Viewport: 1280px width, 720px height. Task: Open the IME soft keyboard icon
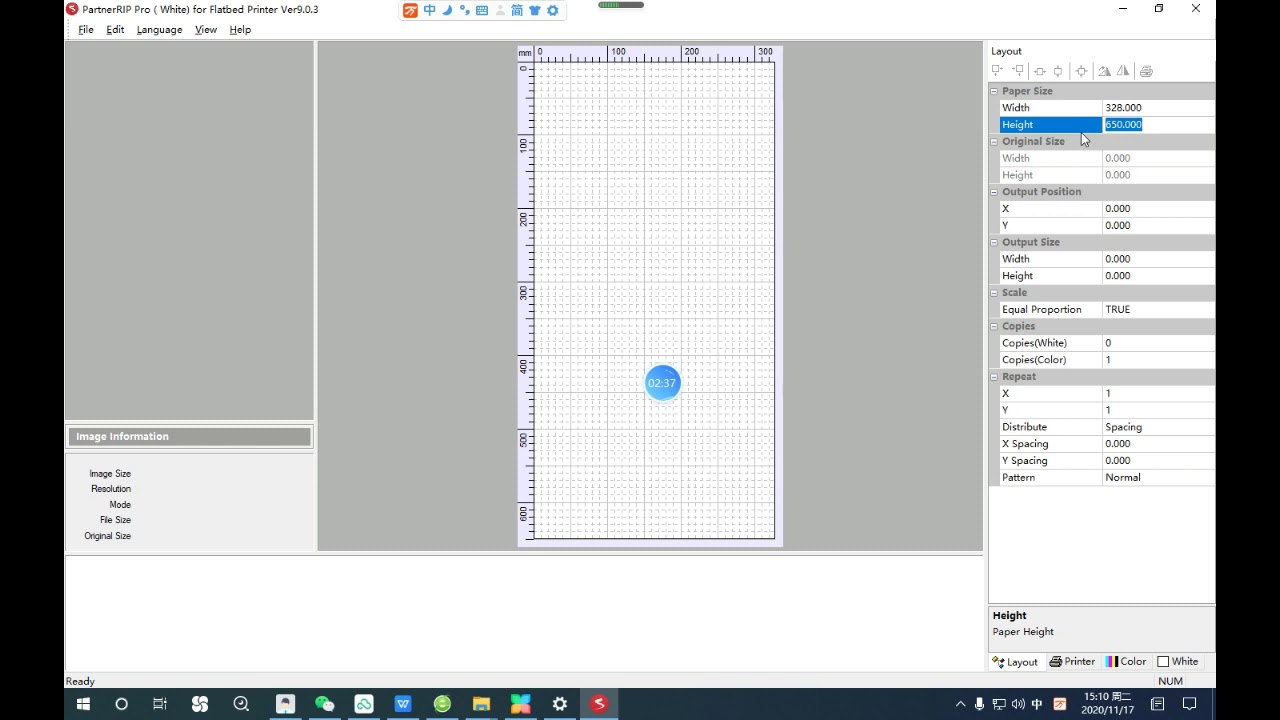coord(482,10)
